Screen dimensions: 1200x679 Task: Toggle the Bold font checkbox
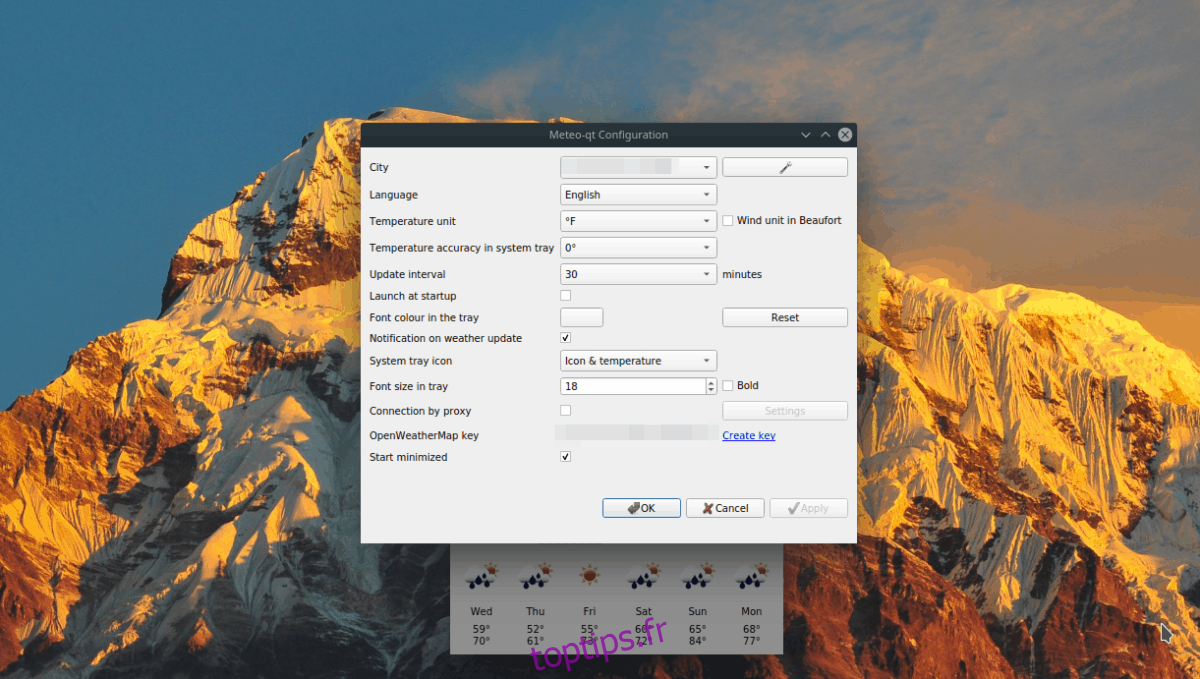[728, 386]
